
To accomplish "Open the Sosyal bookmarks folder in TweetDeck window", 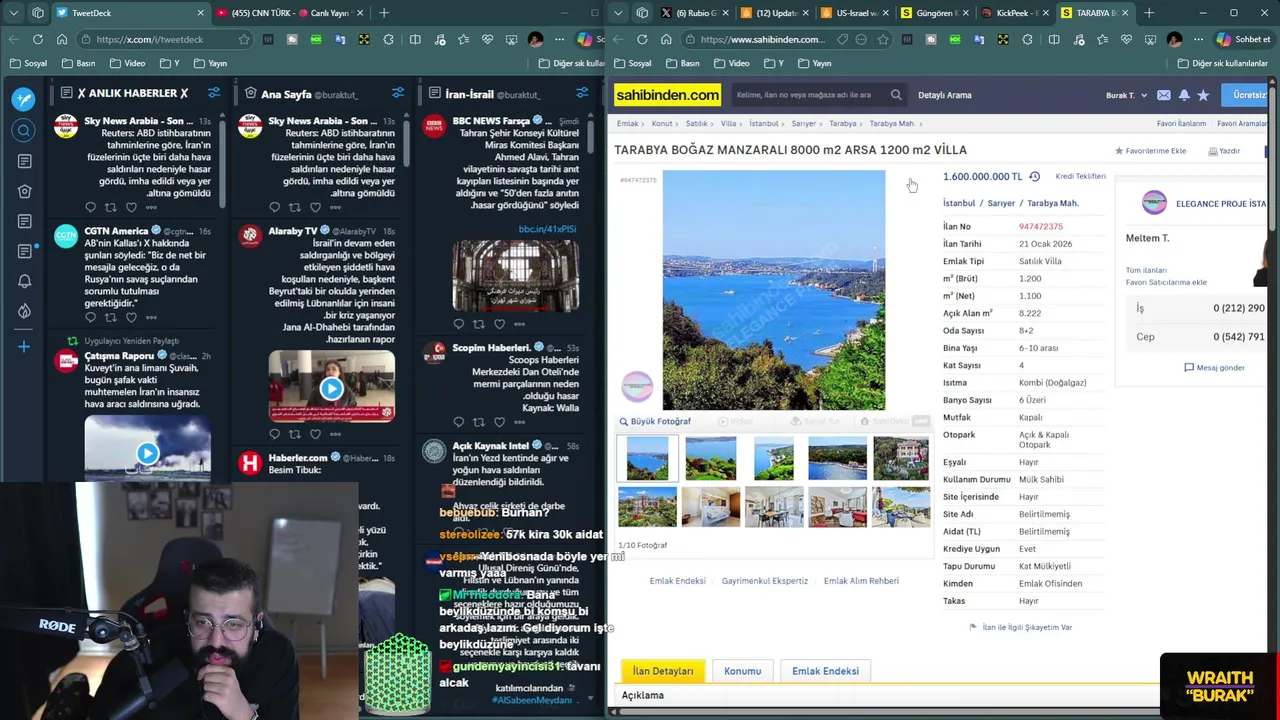I will (x=29, y=63).
